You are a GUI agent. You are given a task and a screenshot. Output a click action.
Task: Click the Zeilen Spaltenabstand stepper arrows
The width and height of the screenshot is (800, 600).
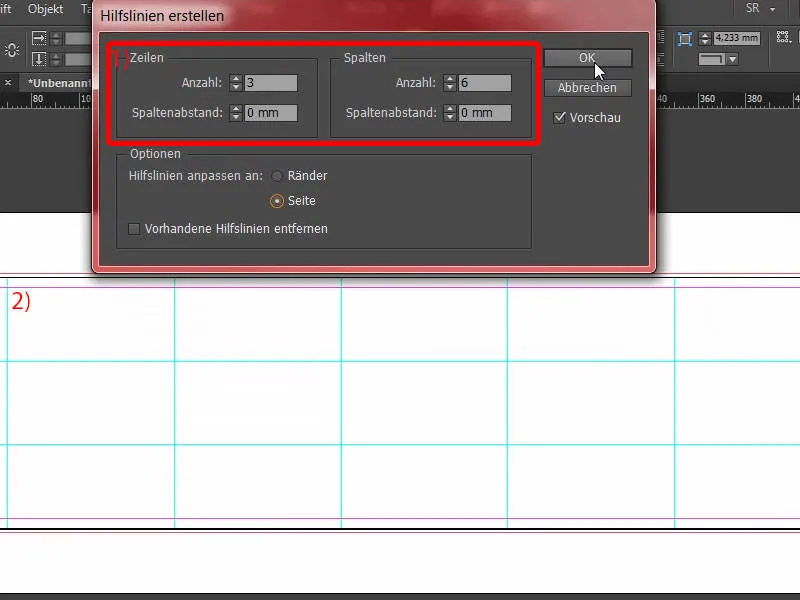coord(235,113)
